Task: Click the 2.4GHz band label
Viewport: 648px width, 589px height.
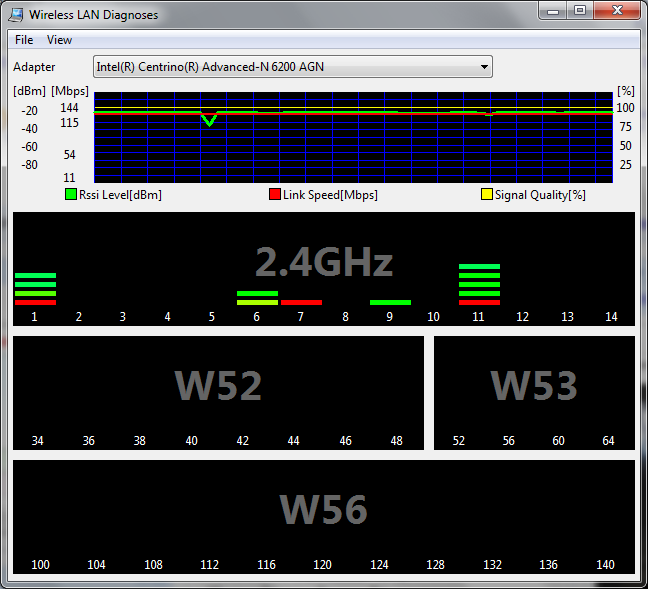Action: (x=324, y=262)
